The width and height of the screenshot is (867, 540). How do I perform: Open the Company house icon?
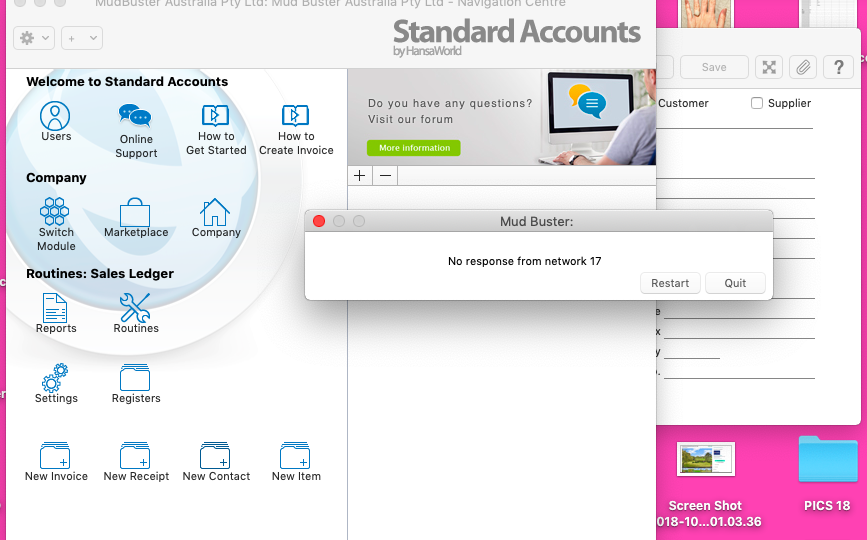215,212
